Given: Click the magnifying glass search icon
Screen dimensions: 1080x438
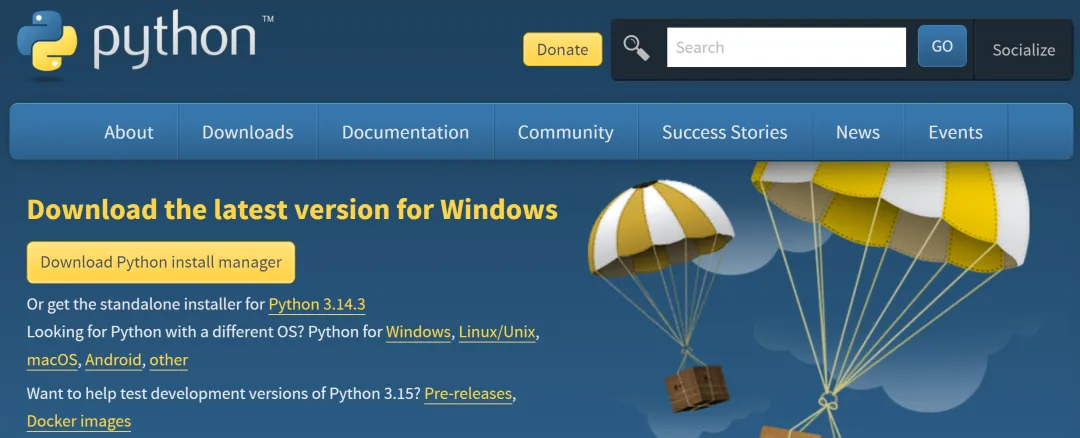Looking at the screenshot, I should [636, 48].
